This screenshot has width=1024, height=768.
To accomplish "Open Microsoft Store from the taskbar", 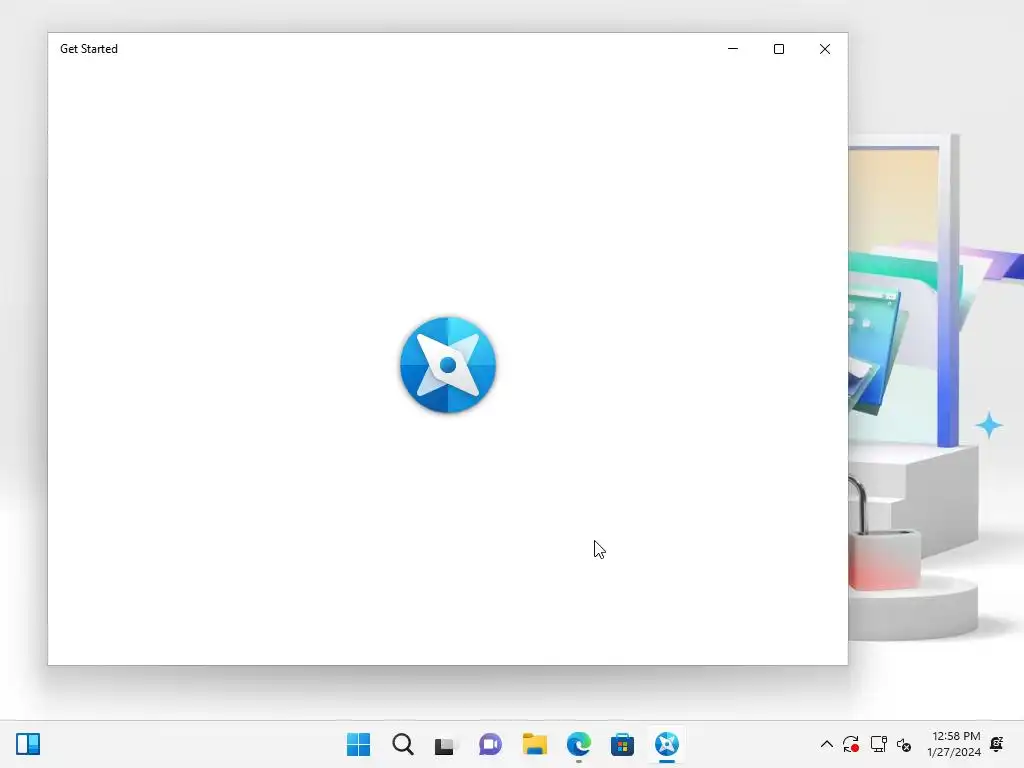I will 622,744.
